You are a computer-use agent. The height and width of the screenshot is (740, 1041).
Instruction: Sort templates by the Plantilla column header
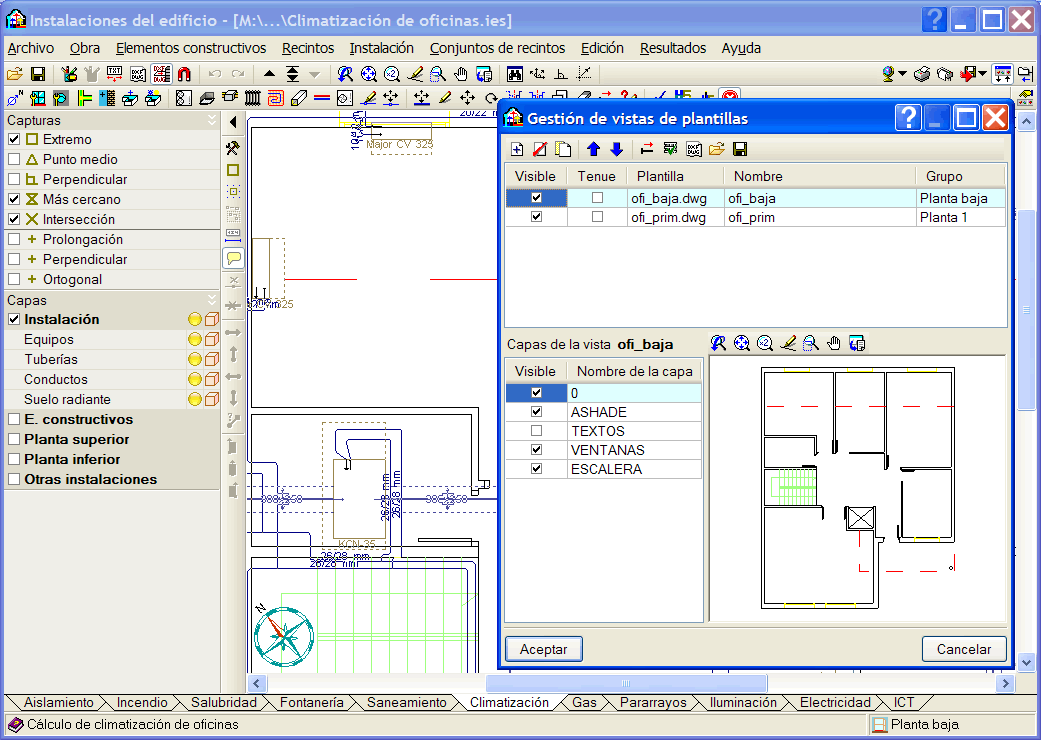coord(677,177)
